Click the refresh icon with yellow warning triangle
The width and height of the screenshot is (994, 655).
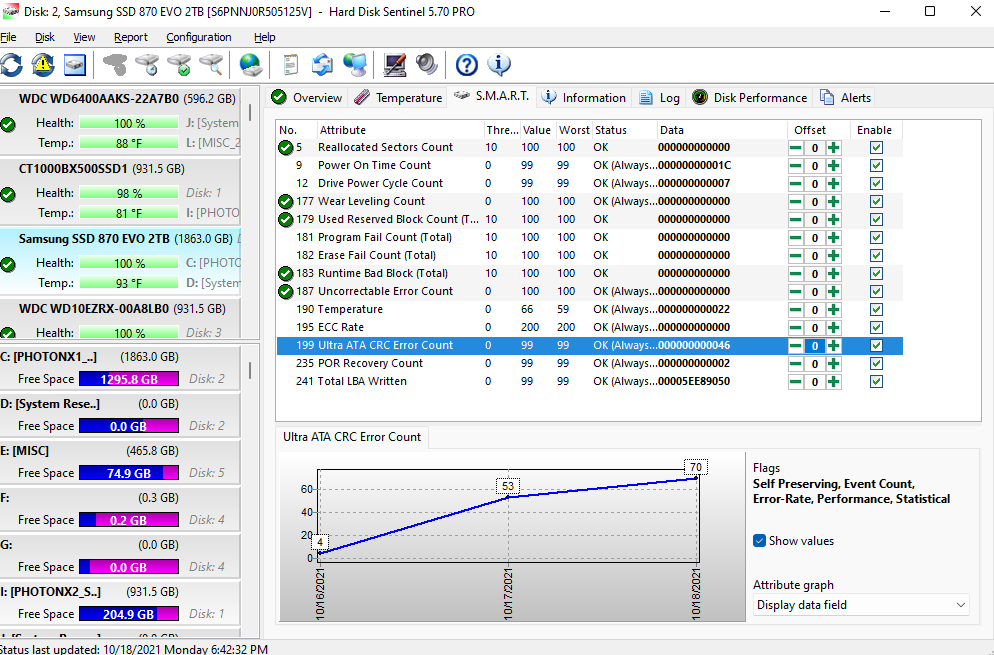point(43,65)
